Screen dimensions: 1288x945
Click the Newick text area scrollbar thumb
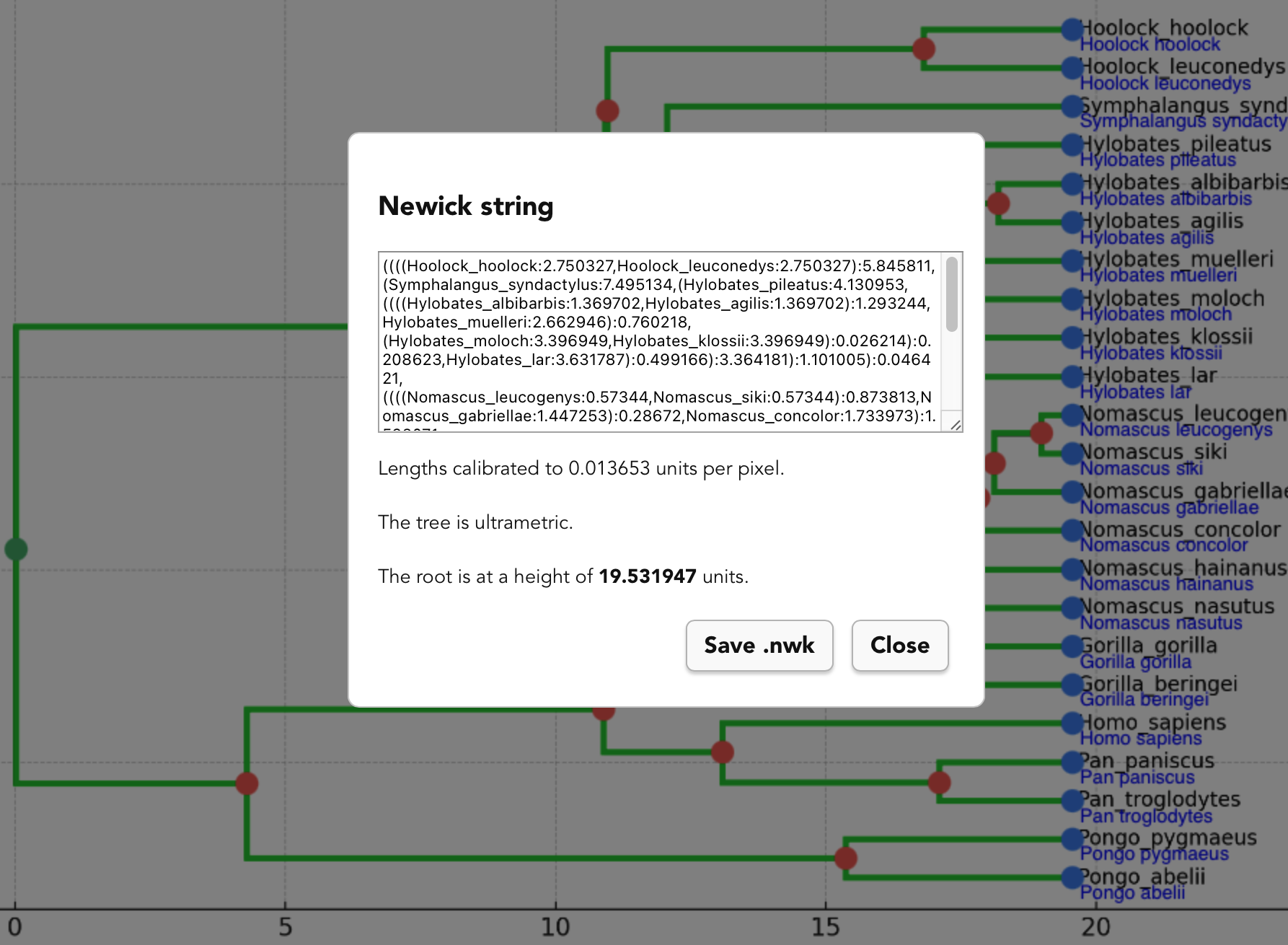click(951, 294)
